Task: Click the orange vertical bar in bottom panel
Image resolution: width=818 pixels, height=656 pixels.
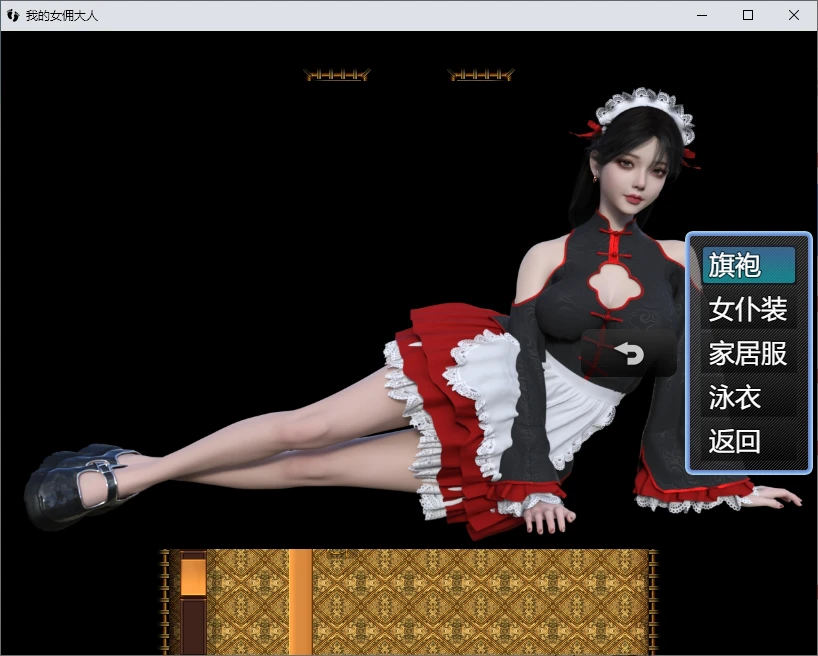Action: (x=300, y=602)
